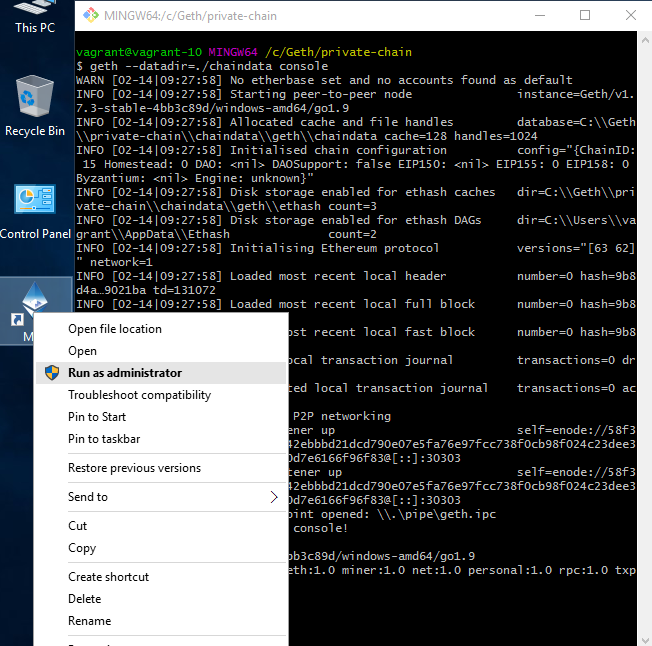Image resolution: width=652 pixels, height=646 pixels.
Task: Select Run as administrator menu entry
Action: click(161, 373)
